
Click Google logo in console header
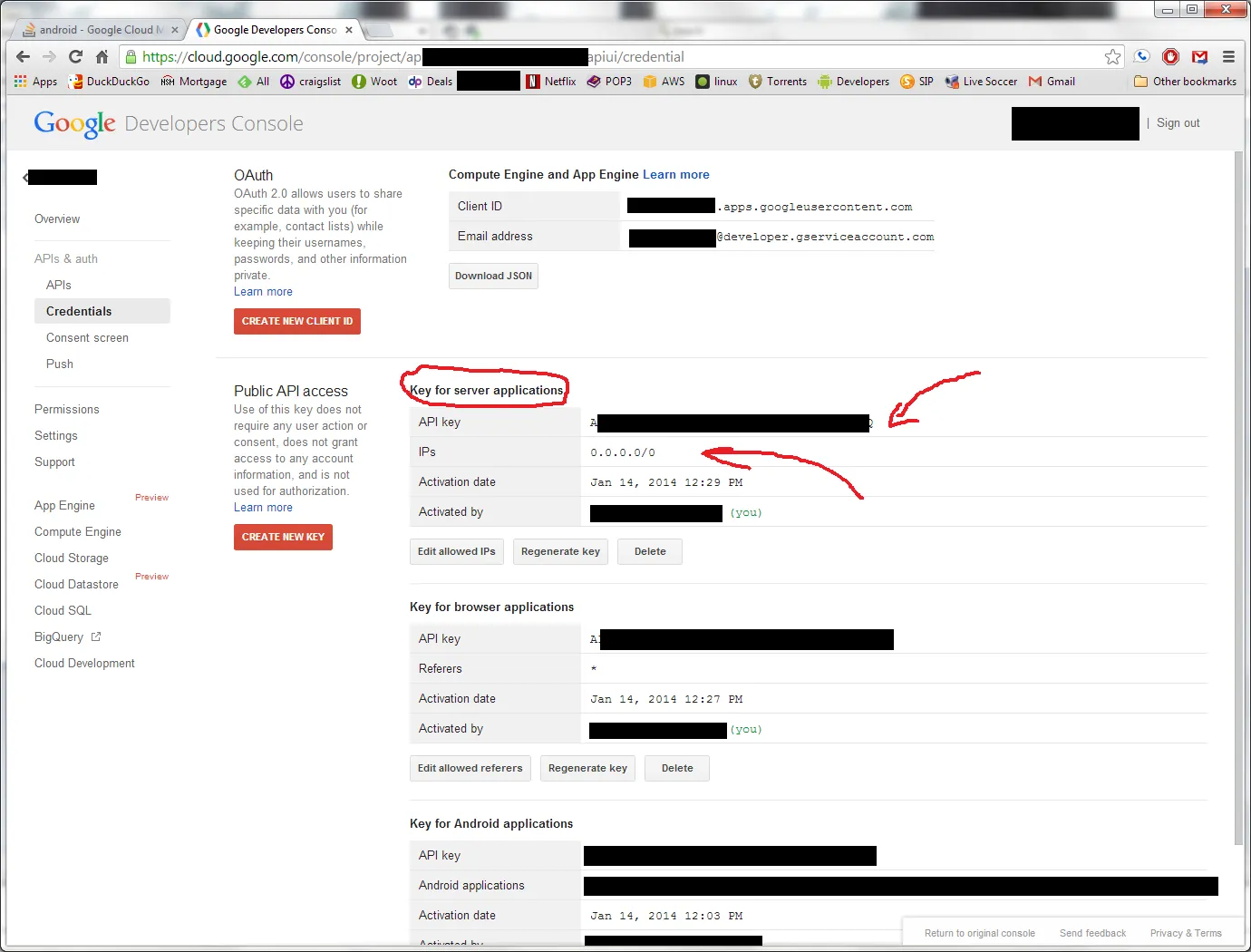[74, 123]
